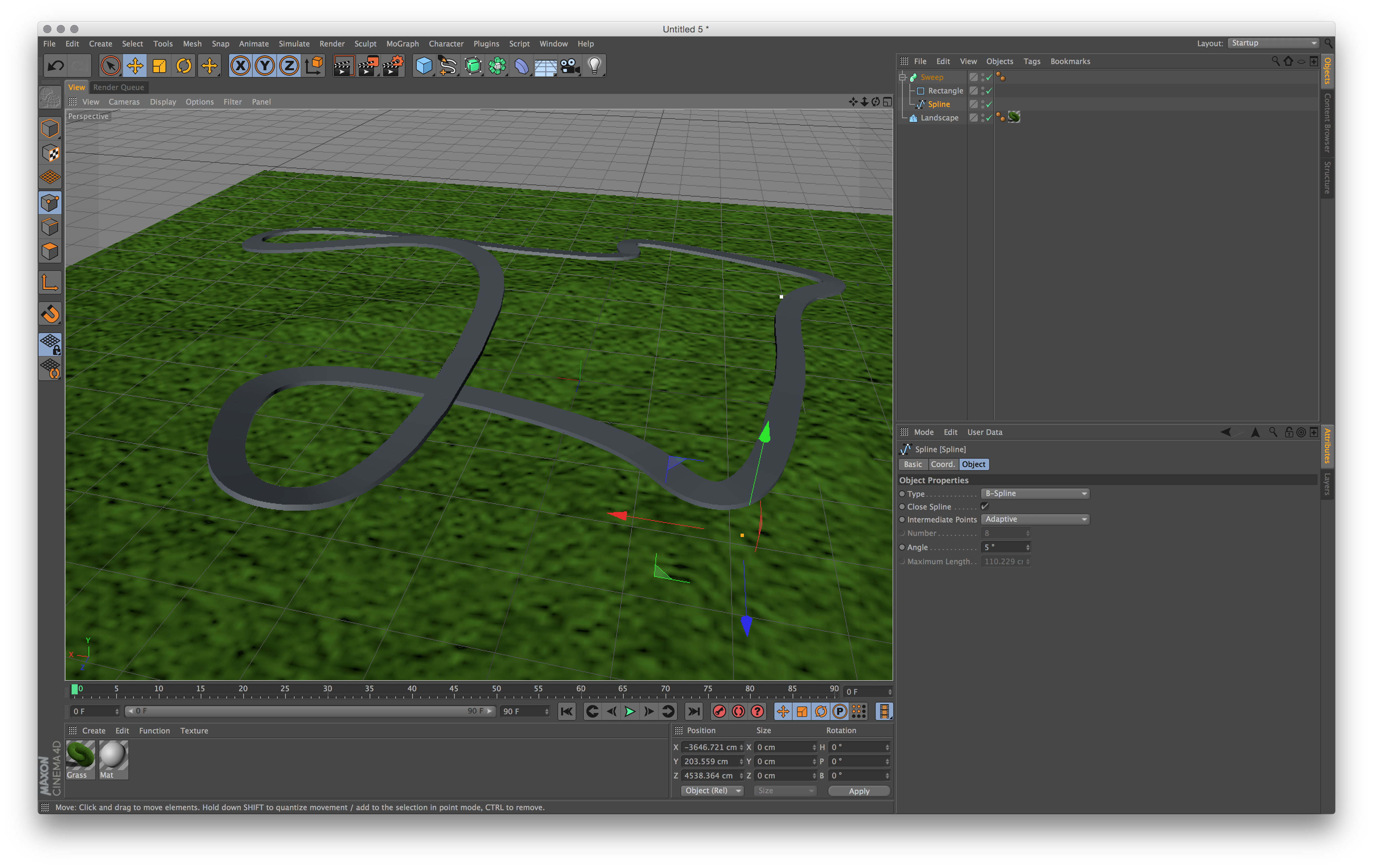Image resolution: width=1373 pixels, height=868 pixels.
Task: Enable Edges mode in left palette
Action: (50, 227)
